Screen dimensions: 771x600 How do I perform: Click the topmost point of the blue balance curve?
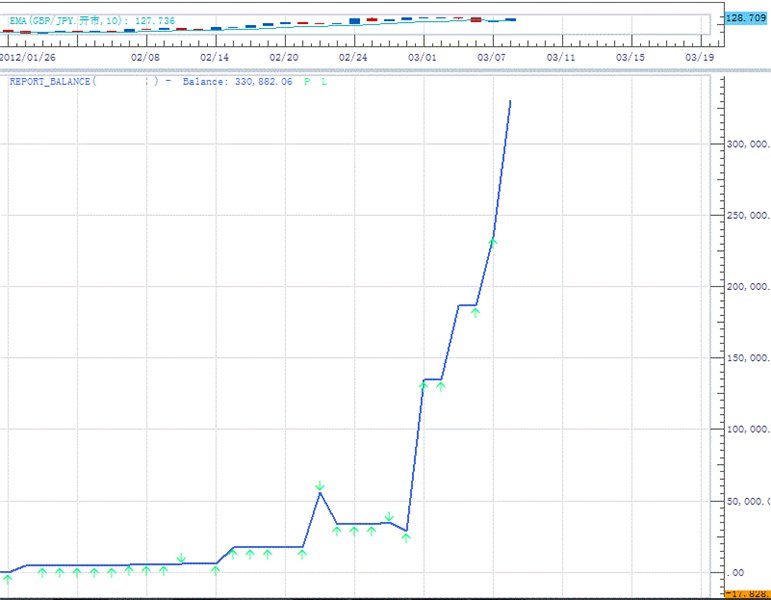[x=511, y=101]
